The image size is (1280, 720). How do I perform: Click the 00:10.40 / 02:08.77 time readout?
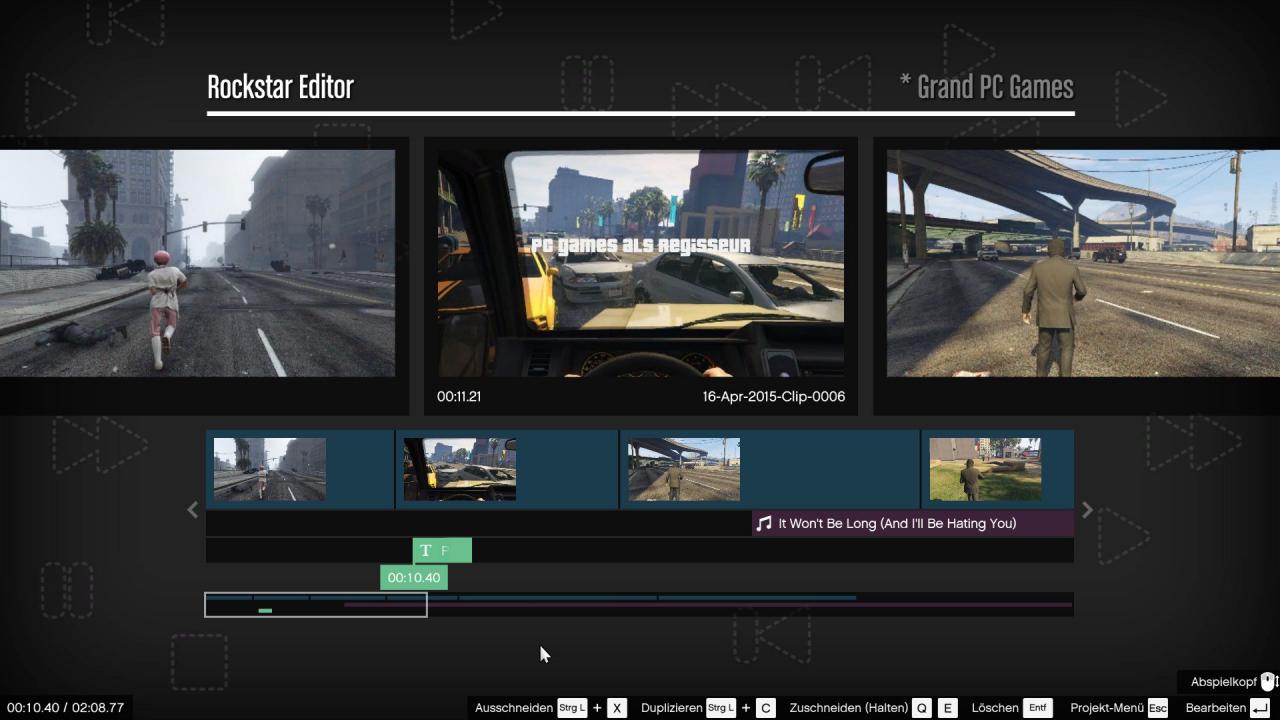pyautogui.click(x=65, y=708)
